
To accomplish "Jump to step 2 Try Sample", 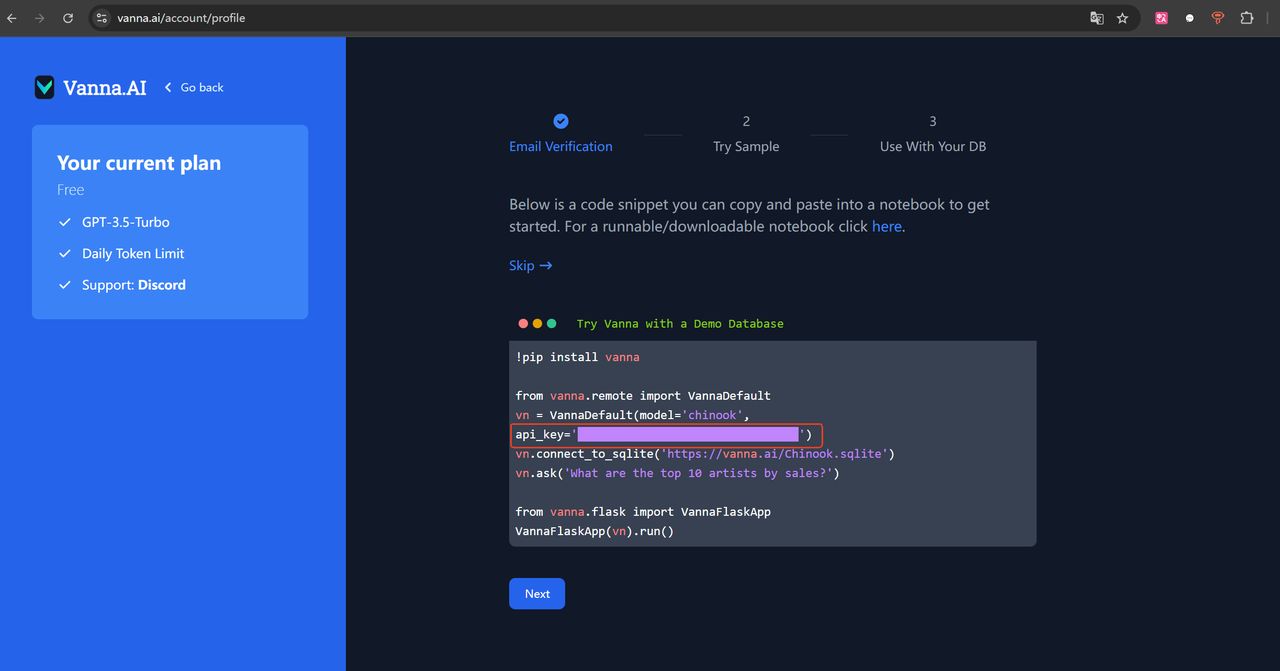I will click(x=746, y=146).
